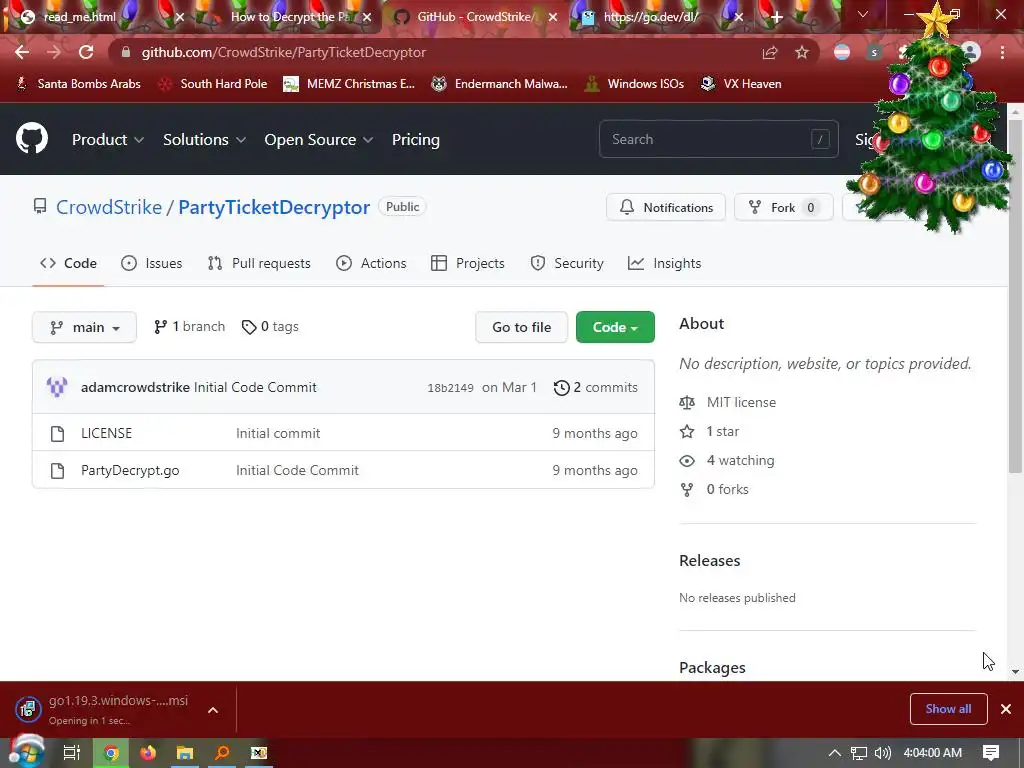Viewport: 1024px width, 768px height.
Task: Fork the repository
Action: (x=784, y=207)
